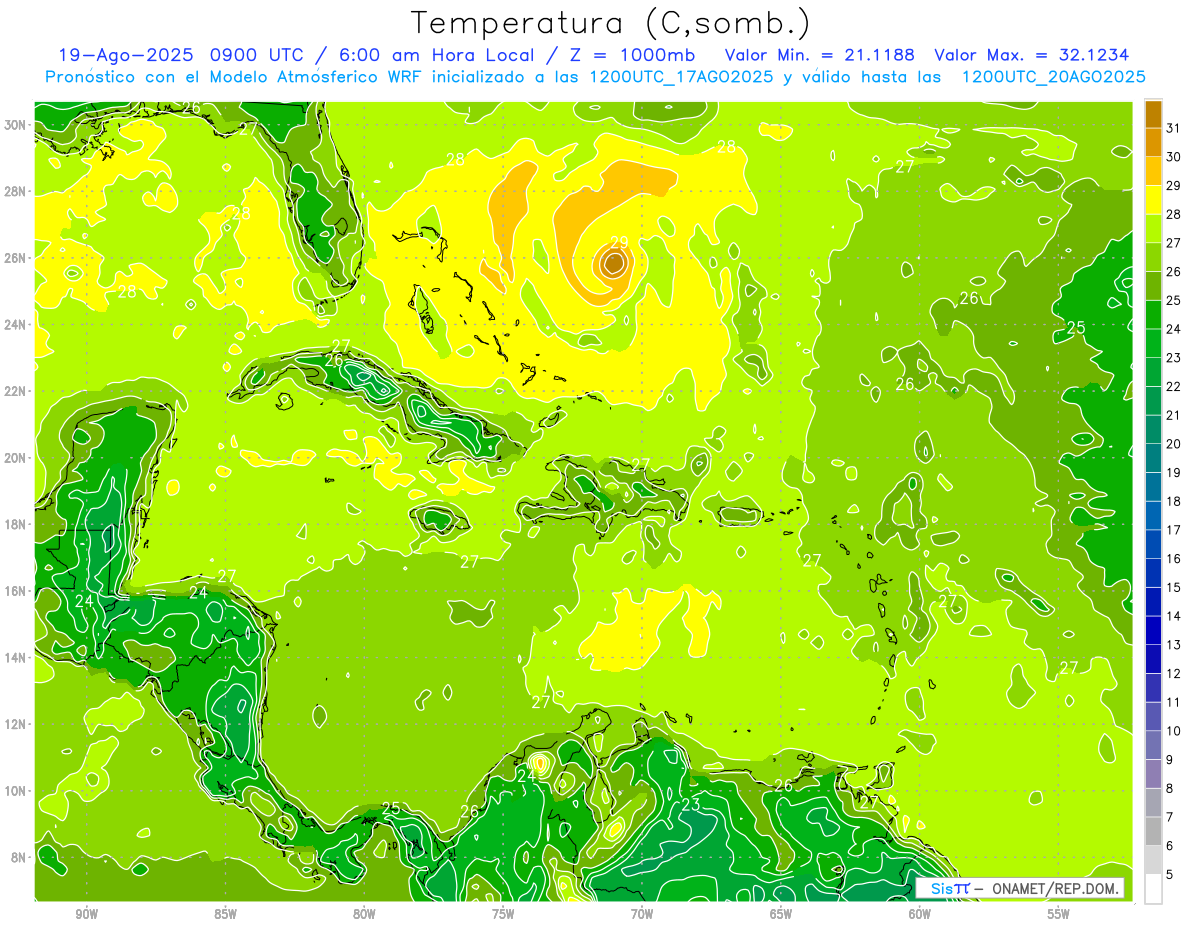Click the "30N" latitude axis label

(x=16, y=125)
